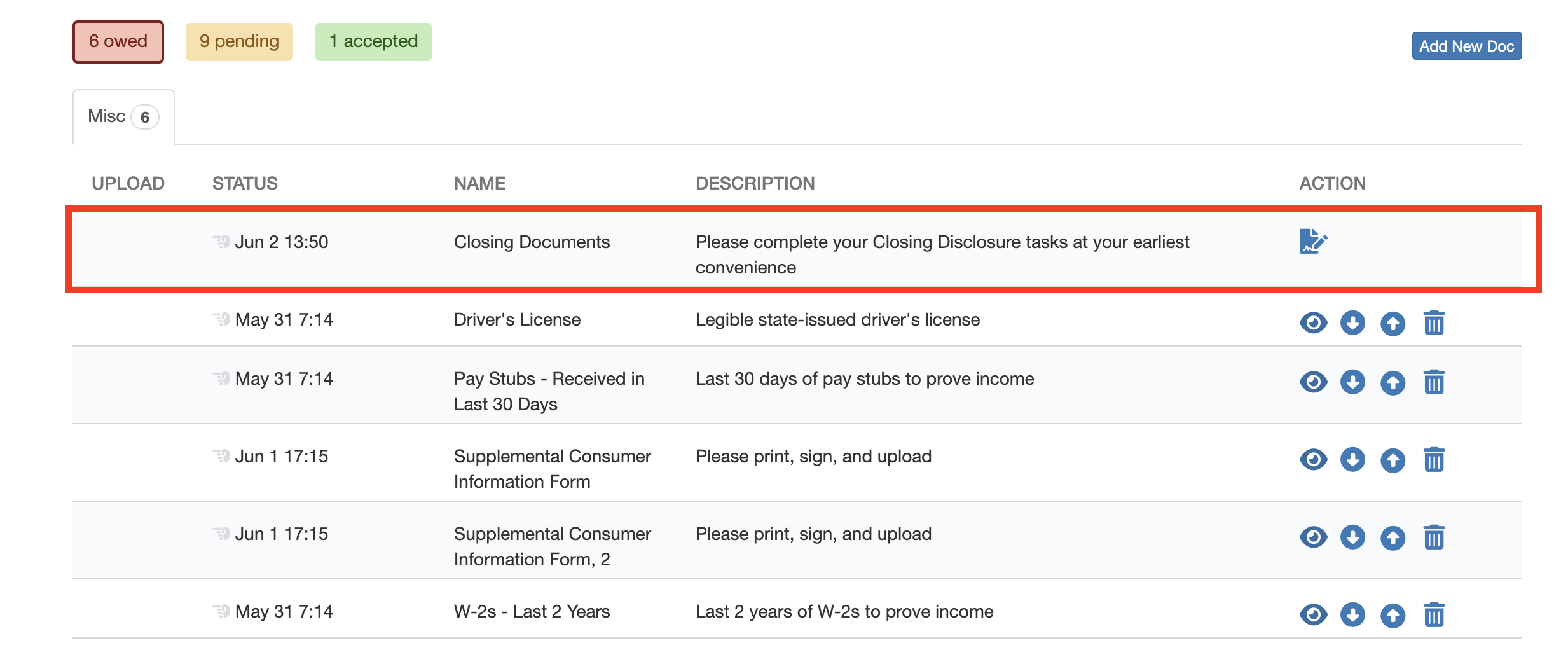View the Driver's License document
This screenshot has width=1568, height=664.
[x=1313, y=323]
